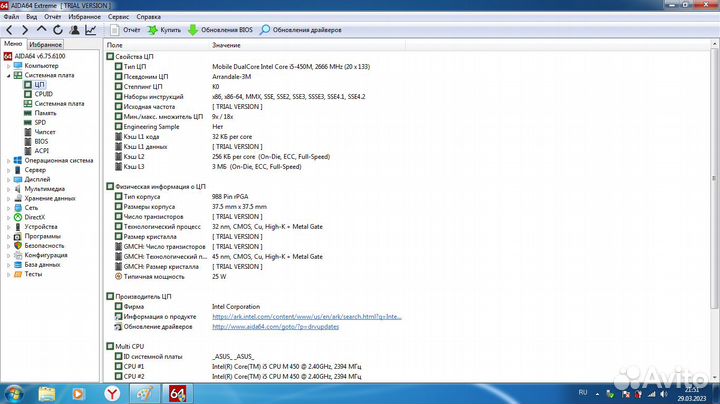Expand the Компьютер tree node

pos(9,66)
